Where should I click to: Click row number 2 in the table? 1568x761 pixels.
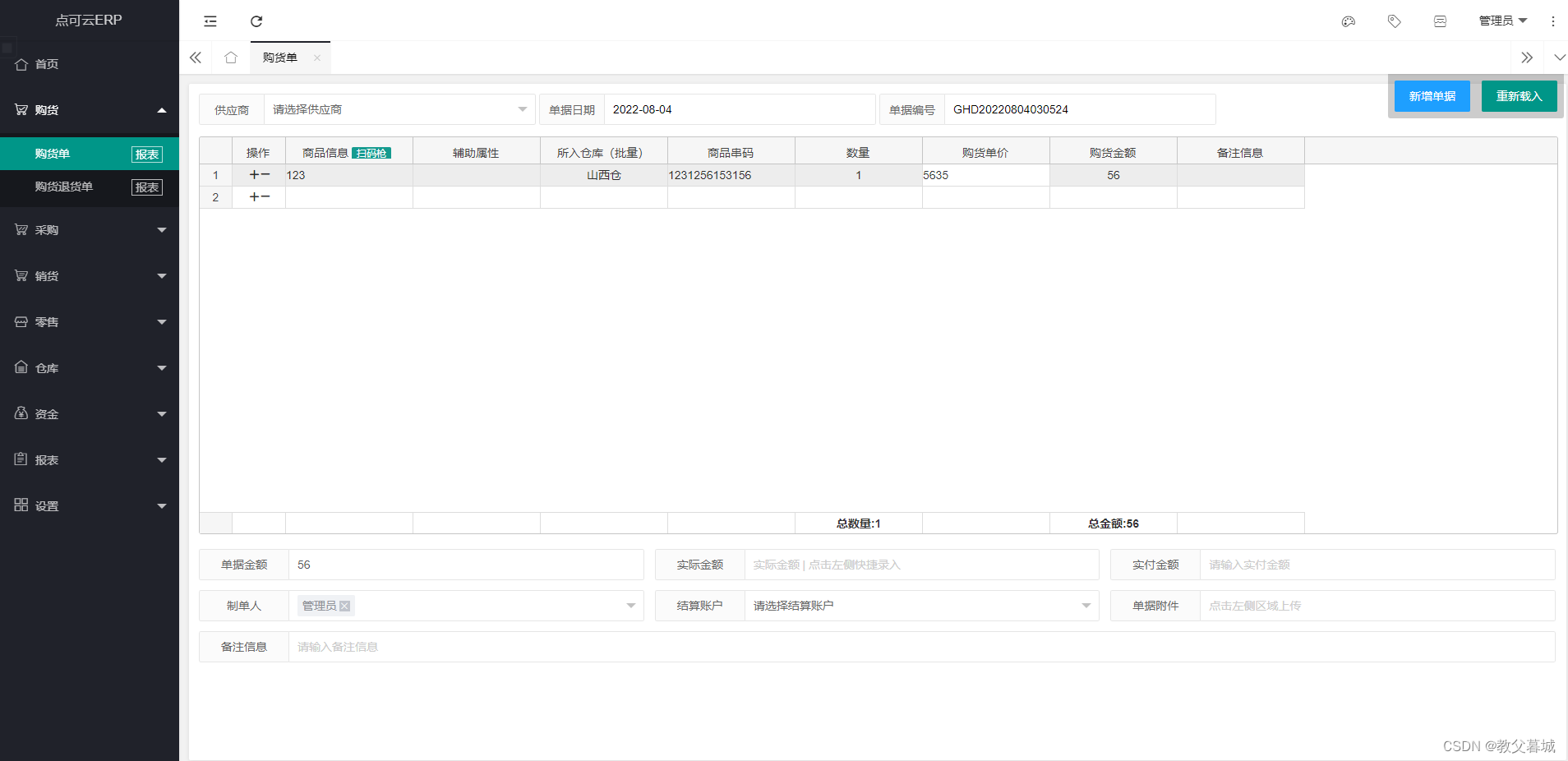tap(216, 197)
